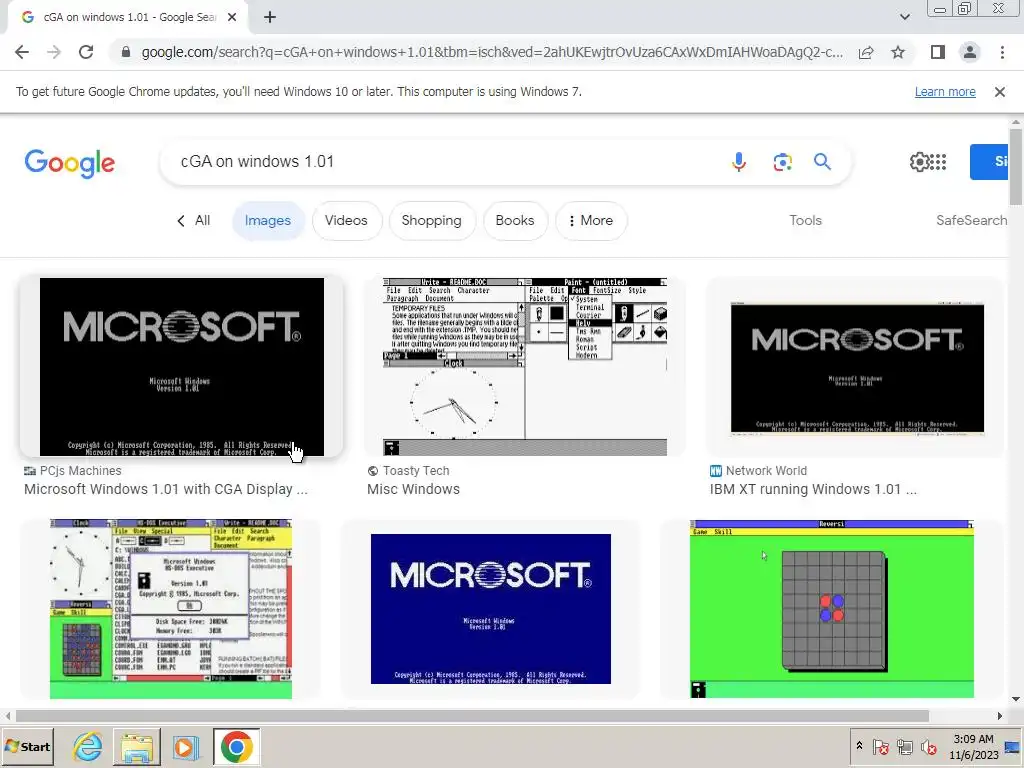Share this page from address bar
The image size is (1024, 768).
pos(866,52)
